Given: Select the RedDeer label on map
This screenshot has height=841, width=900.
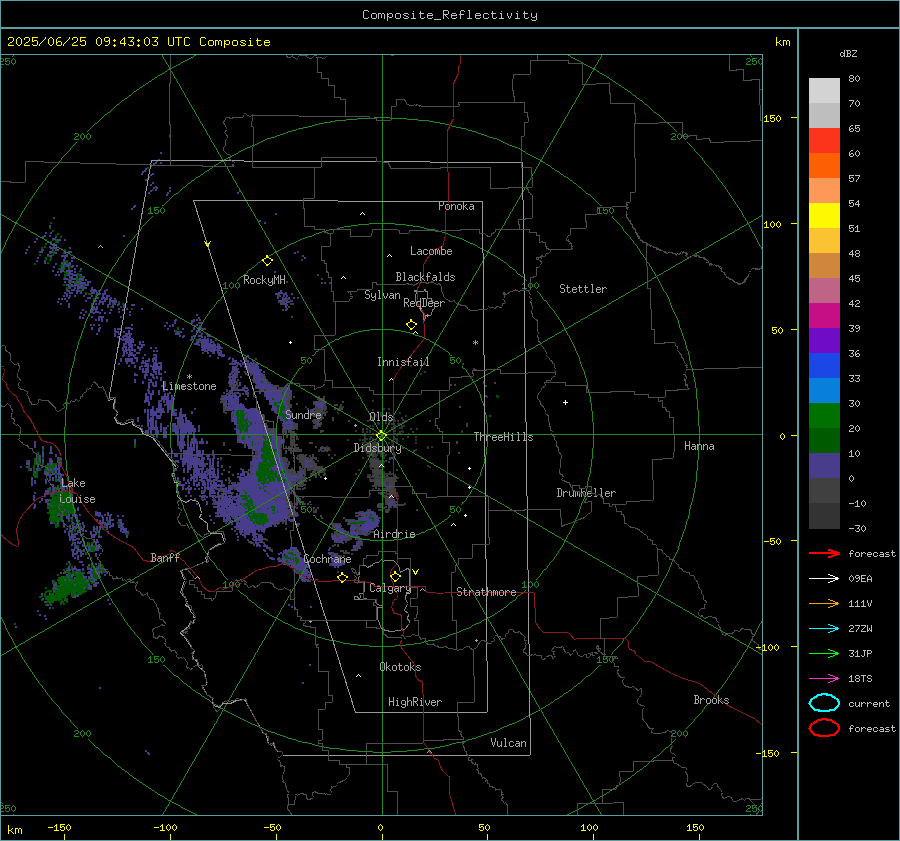Looking at the screenshot, I should click(x=424, y=303).
